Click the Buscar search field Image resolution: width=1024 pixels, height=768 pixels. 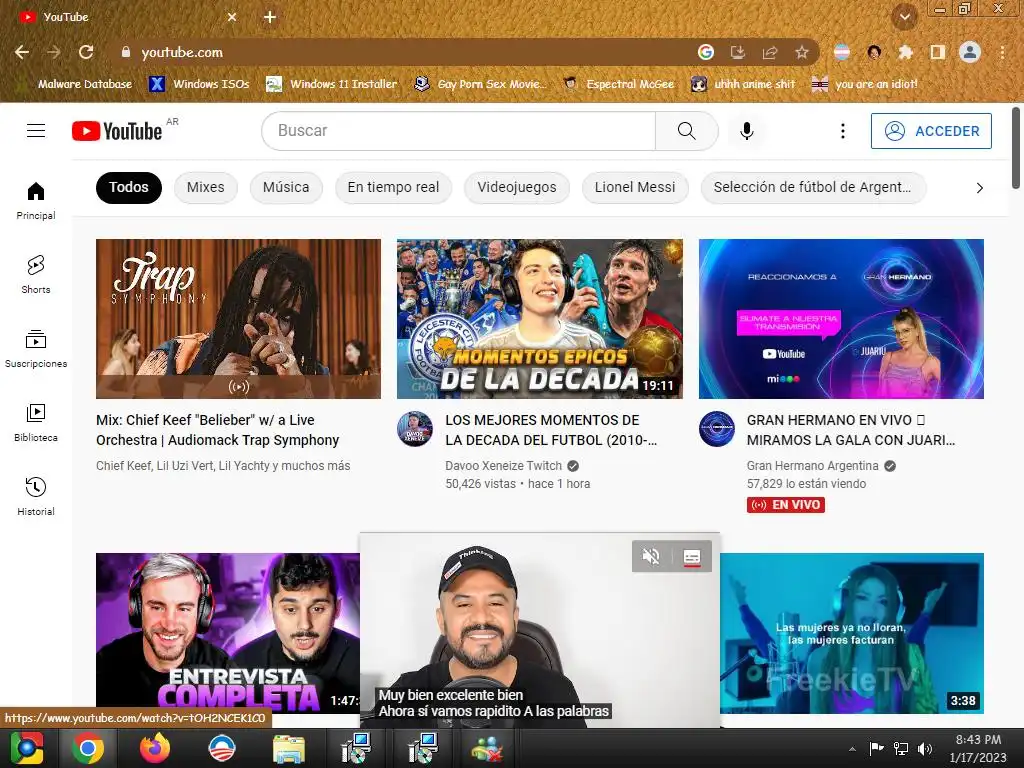click(x=458, y=131)
